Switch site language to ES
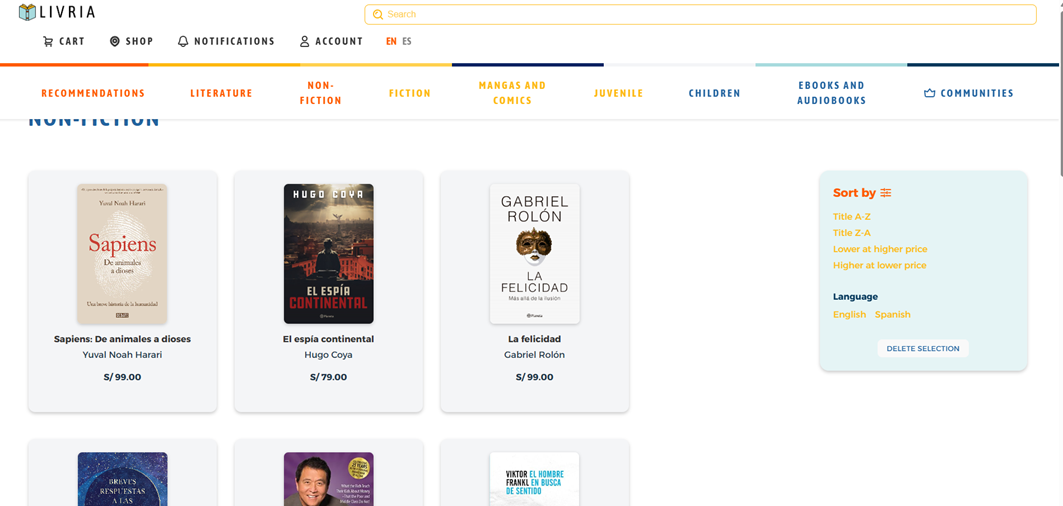 point(407,41)
